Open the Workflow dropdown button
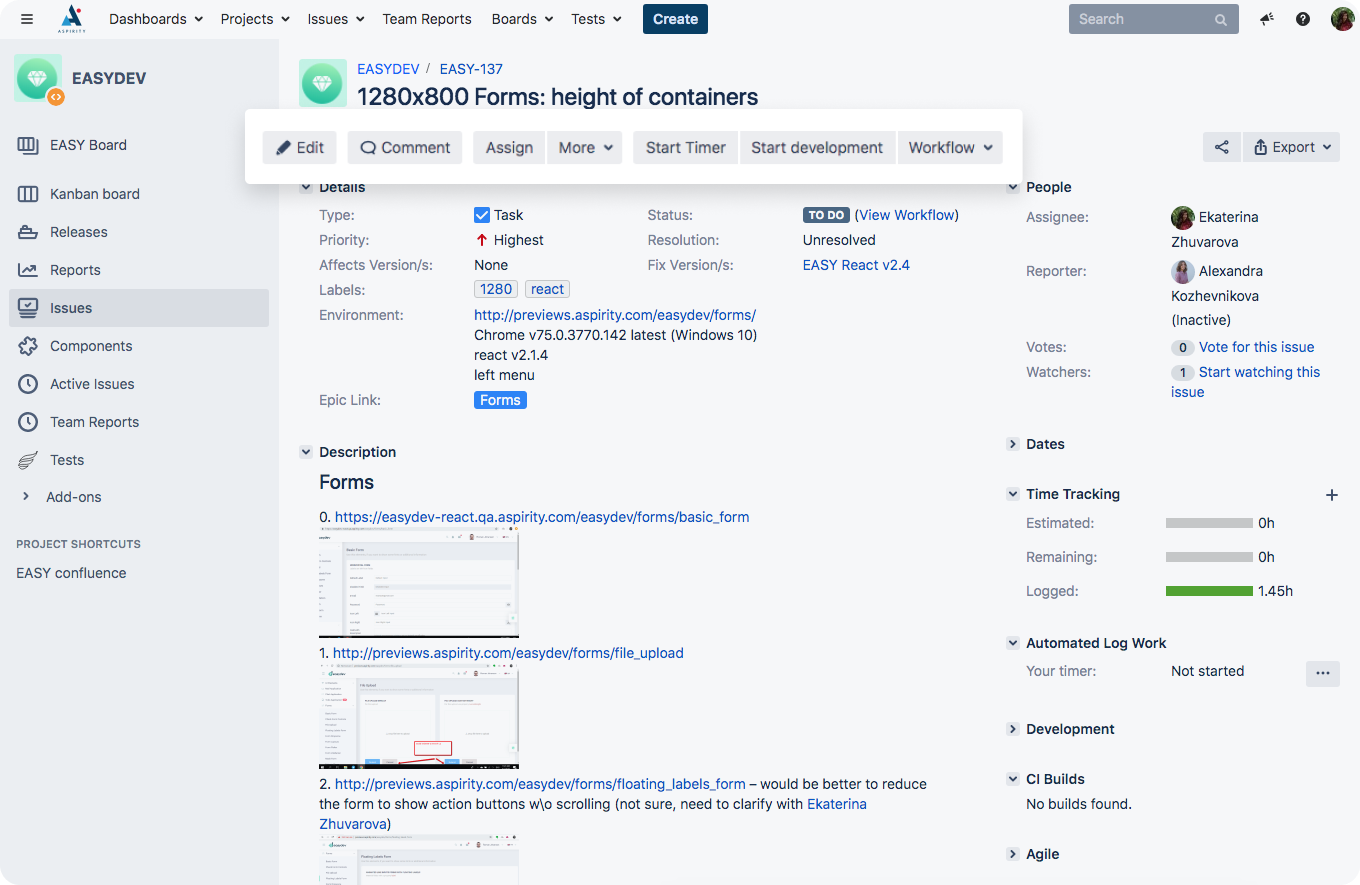 click(950, 148)
